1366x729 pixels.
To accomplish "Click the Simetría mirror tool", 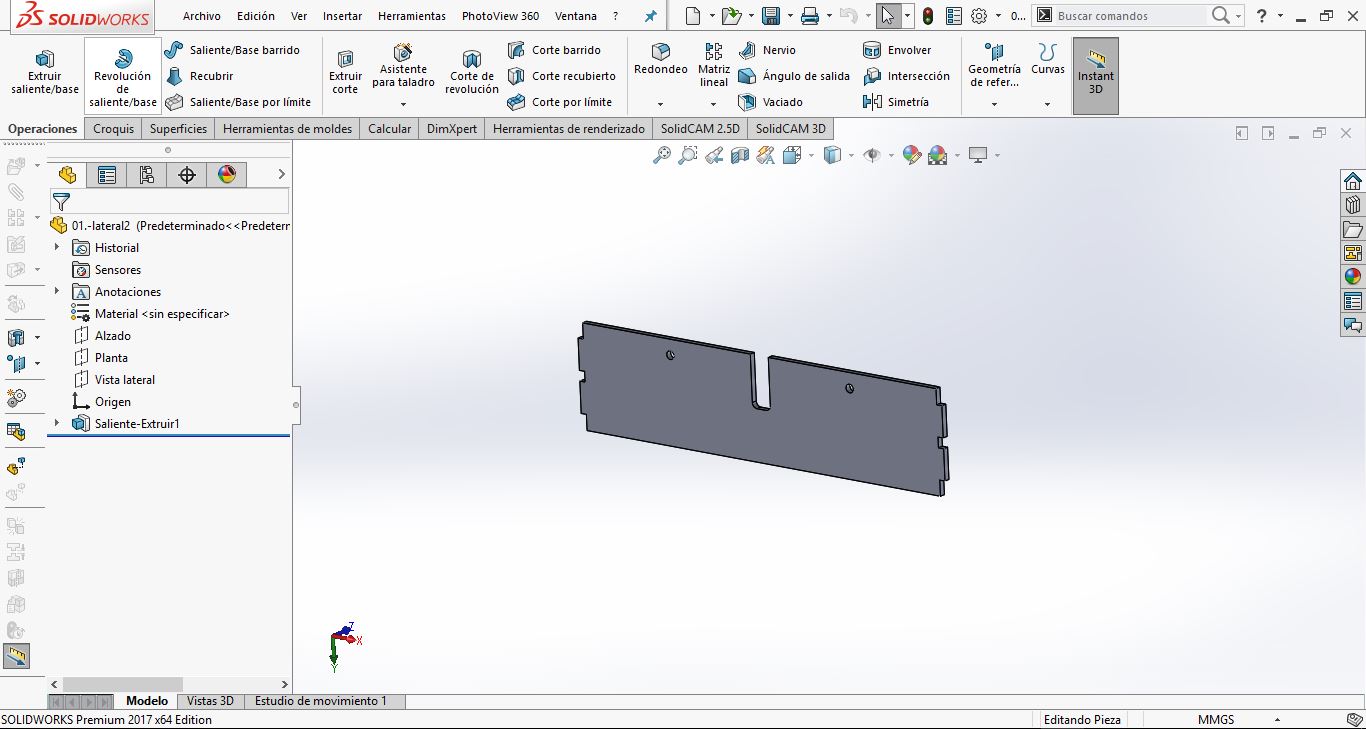I will pos(896,102).
